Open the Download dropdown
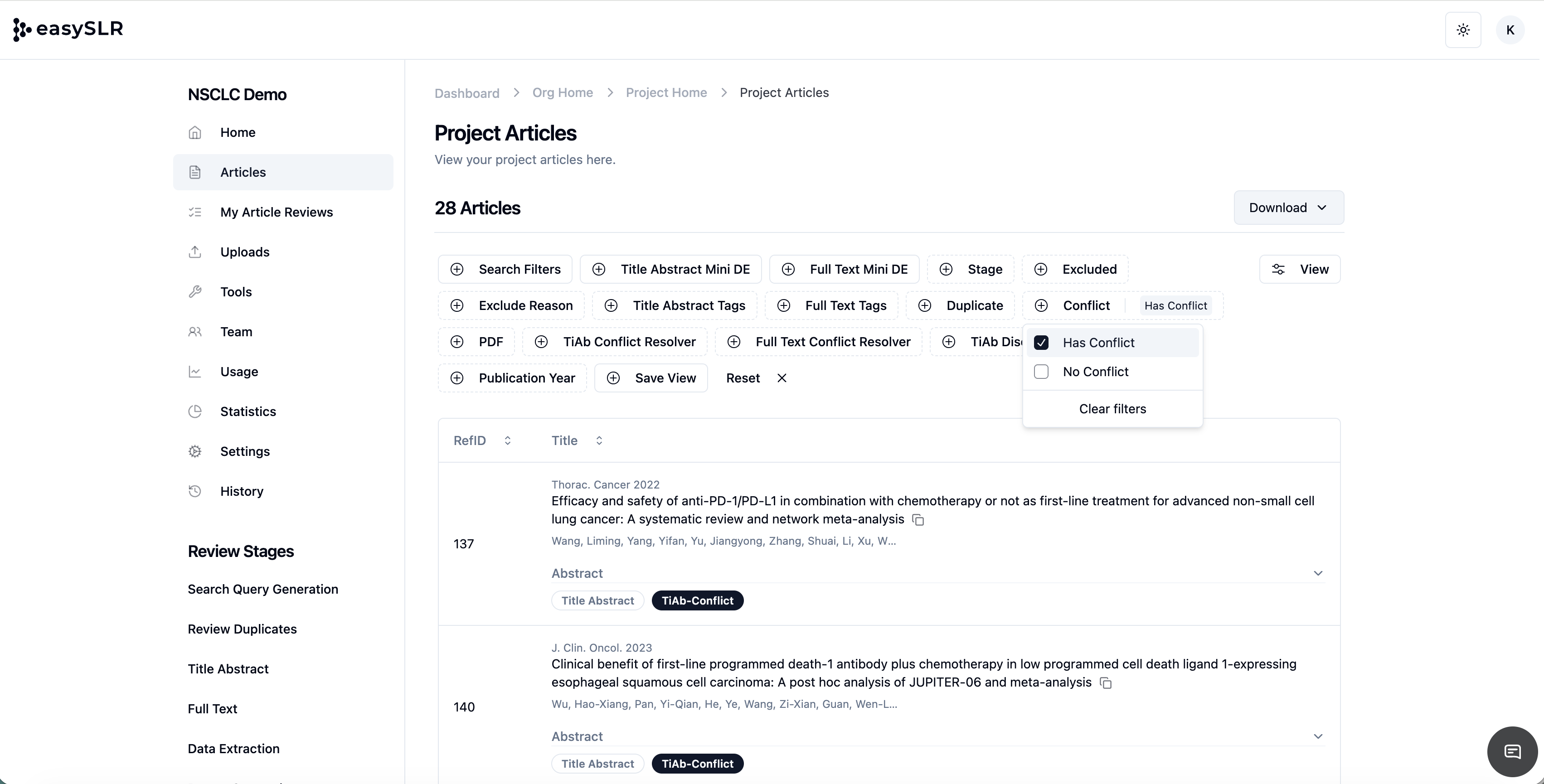Image resolution: width=1544 pixels, height=784 pixels. pos(1288,208)
